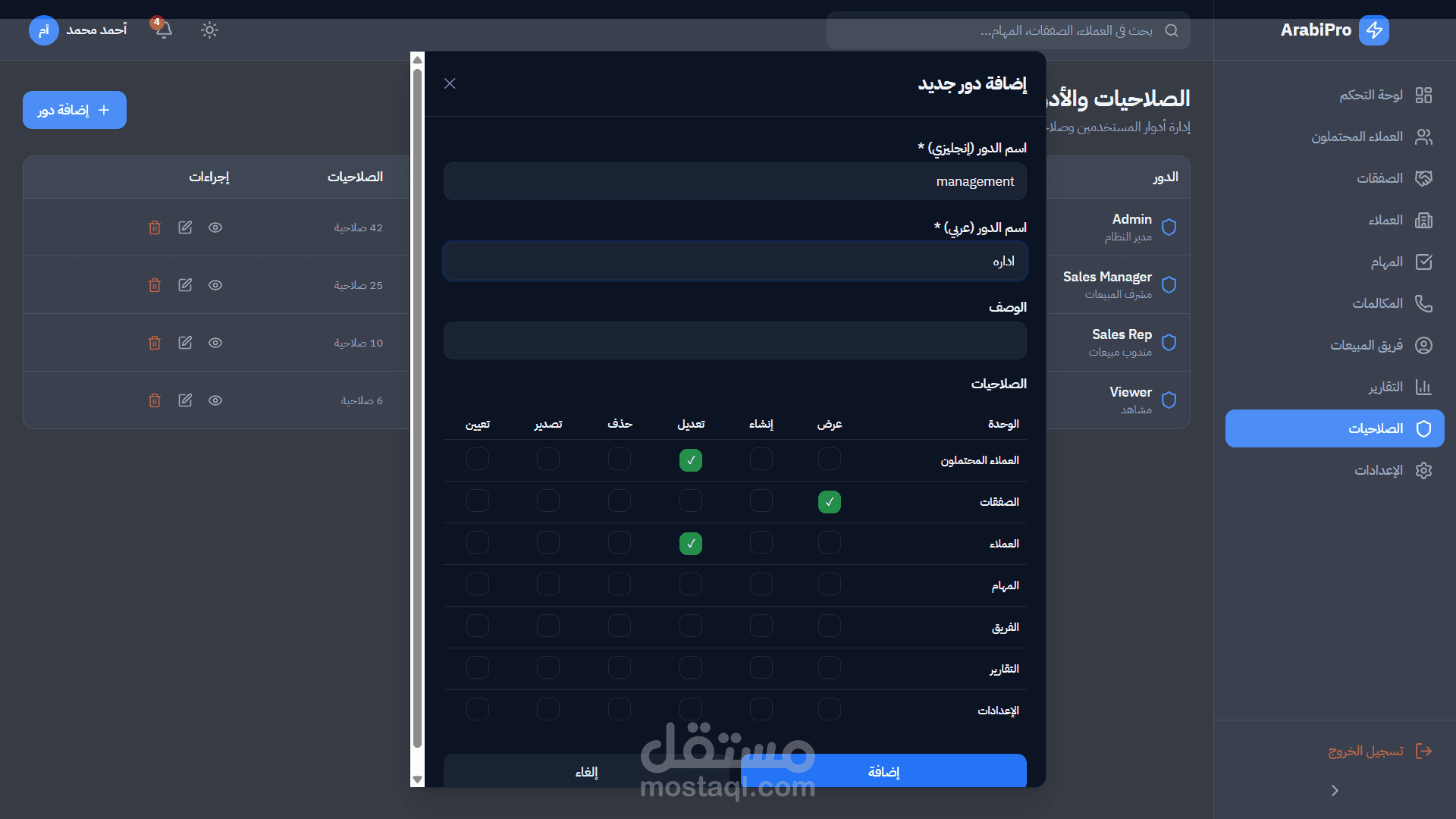
Task: Click the dialog scrollbar down arrow
Action: [x=417, y=780]
